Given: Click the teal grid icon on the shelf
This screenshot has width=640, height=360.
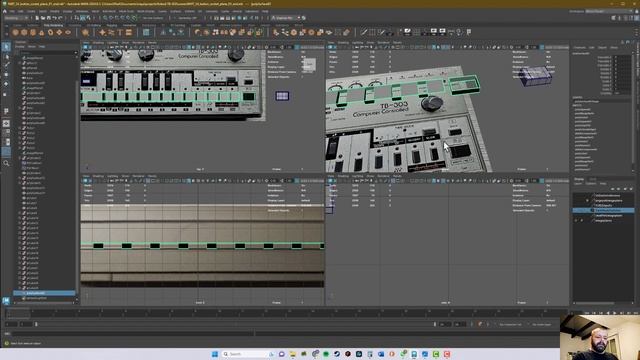Looking at the screenshot, I should (x=146, y=32).
